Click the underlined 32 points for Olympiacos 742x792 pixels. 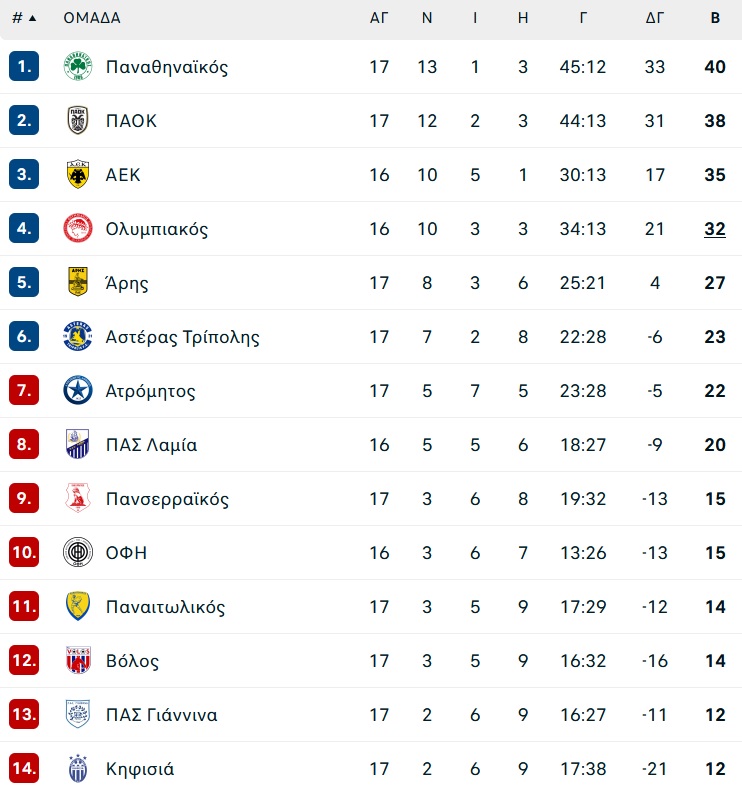coord(715,229)
